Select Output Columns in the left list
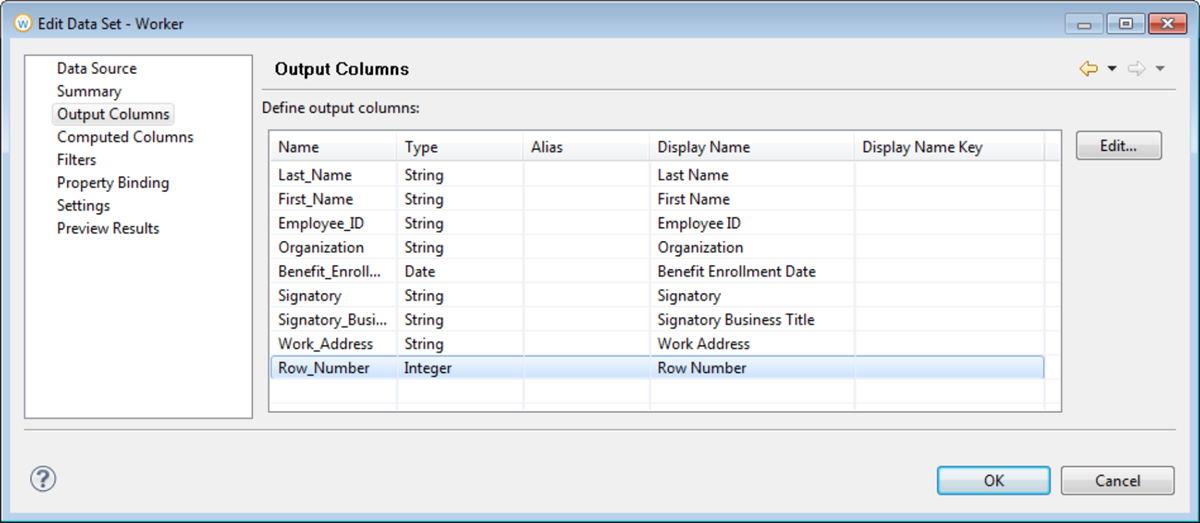 tap(113, 114)
